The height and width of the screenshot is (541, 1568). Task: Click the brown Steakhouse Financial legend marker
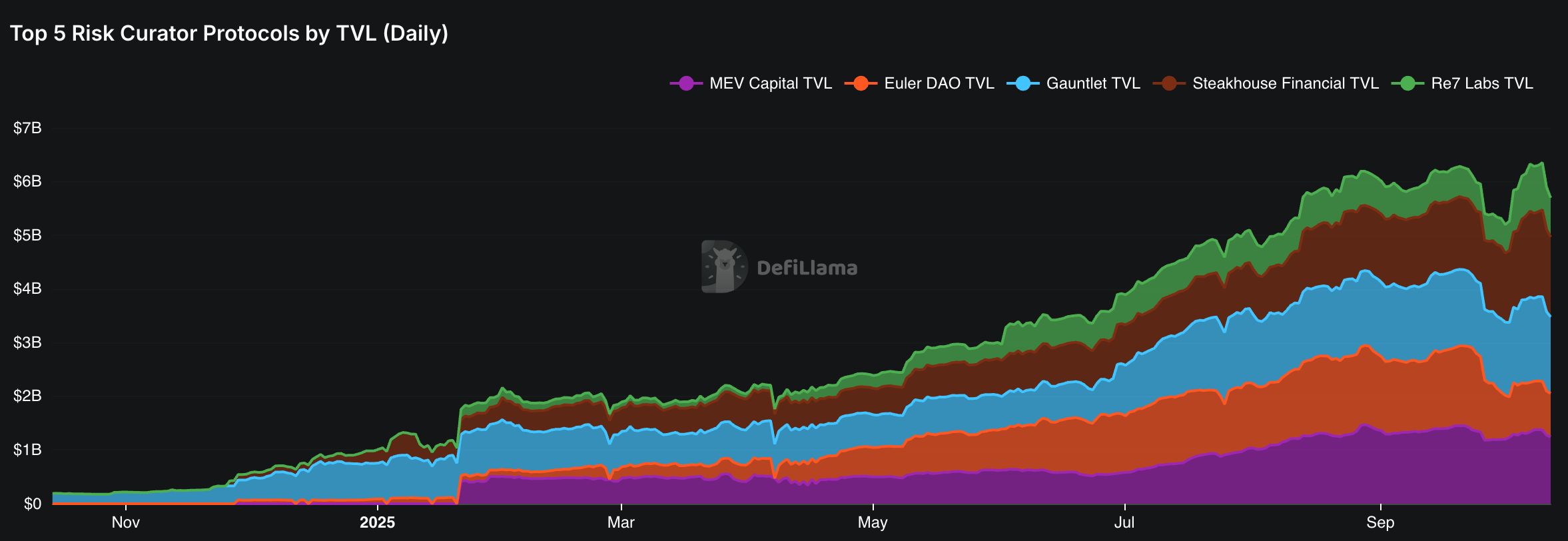1169,83
